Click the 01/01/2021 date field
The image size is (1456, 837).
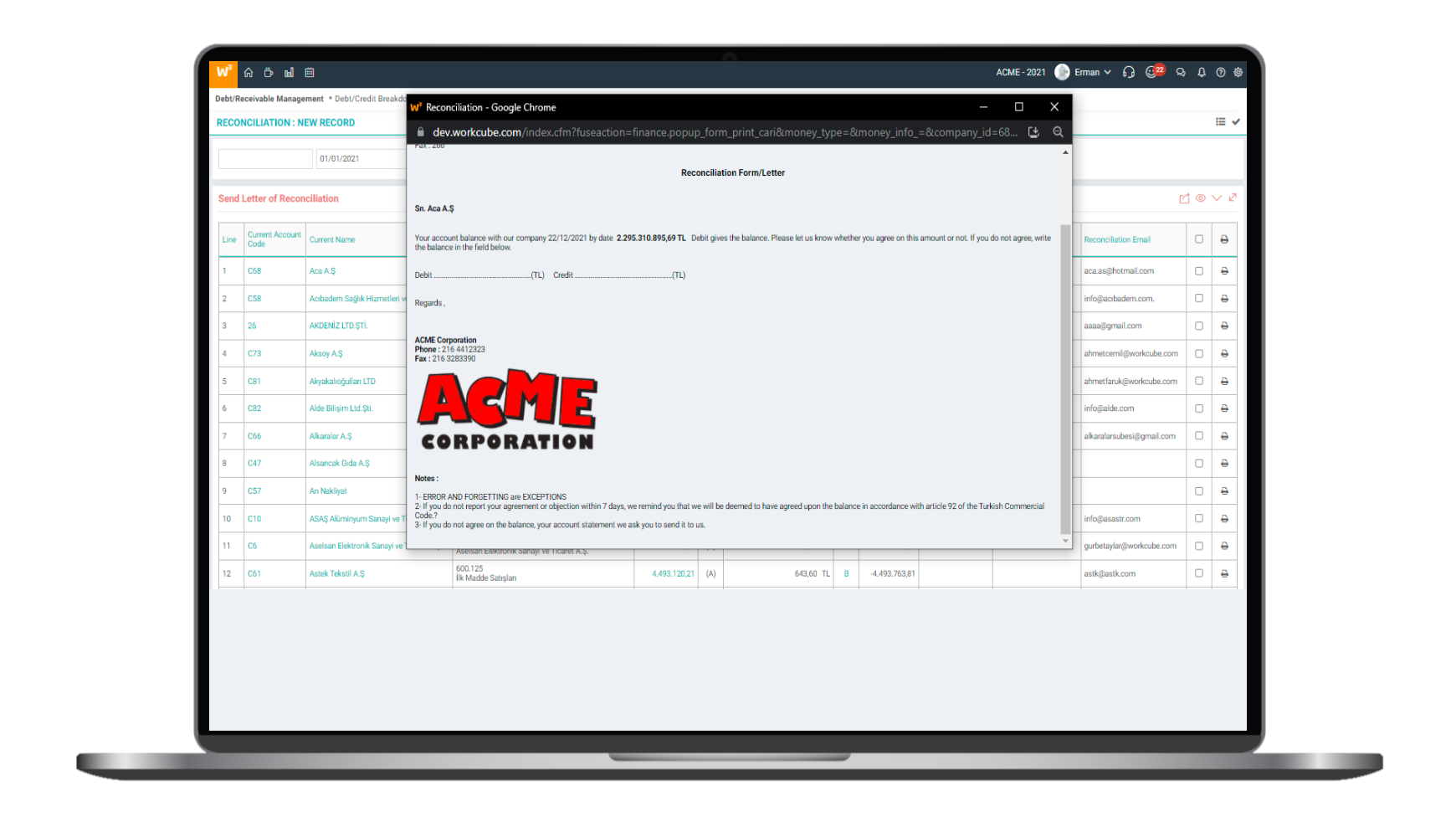coord(361,158)
